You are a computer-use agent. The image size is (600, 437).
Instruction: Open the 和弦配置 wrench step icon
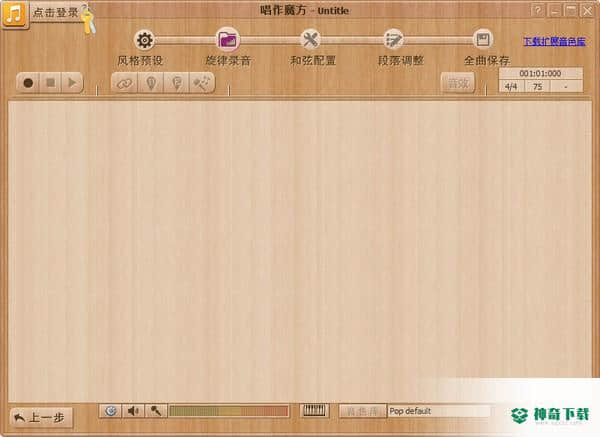[x=310, y=39]
